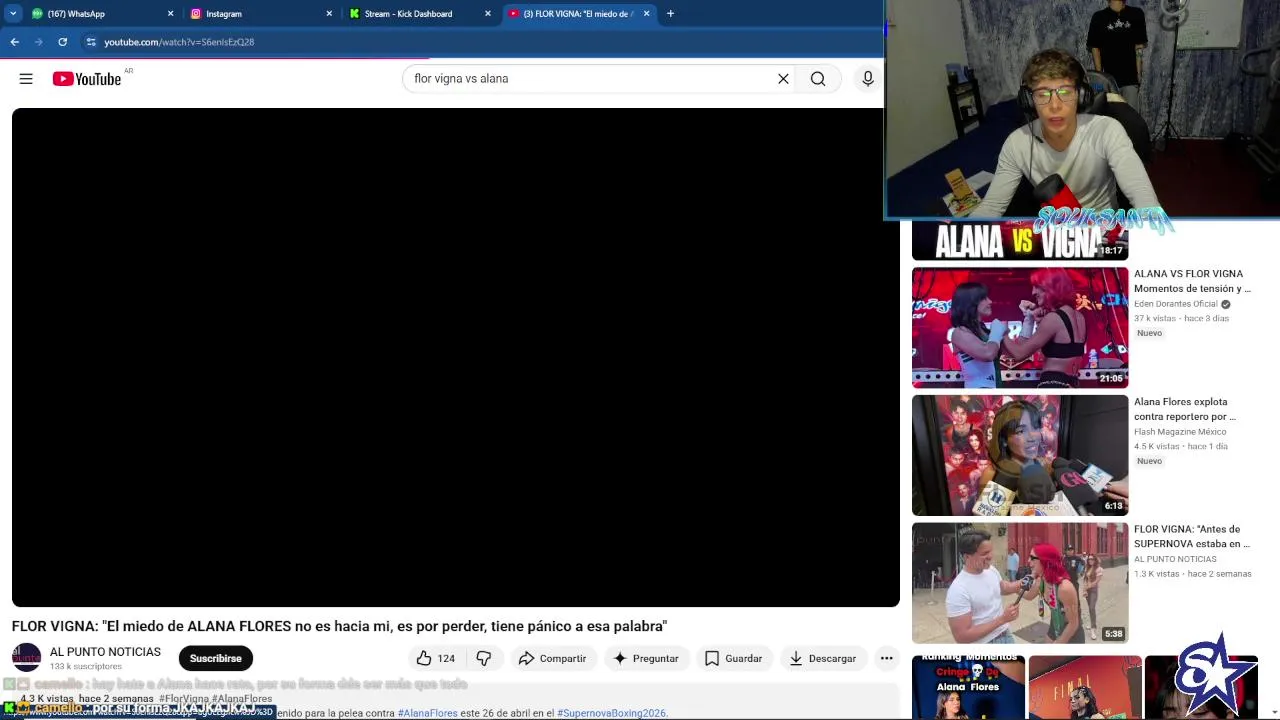Go back with browser back arrow
This screenshot has width=1280, height=720.
pyautogui.click(x=14, y=42)
